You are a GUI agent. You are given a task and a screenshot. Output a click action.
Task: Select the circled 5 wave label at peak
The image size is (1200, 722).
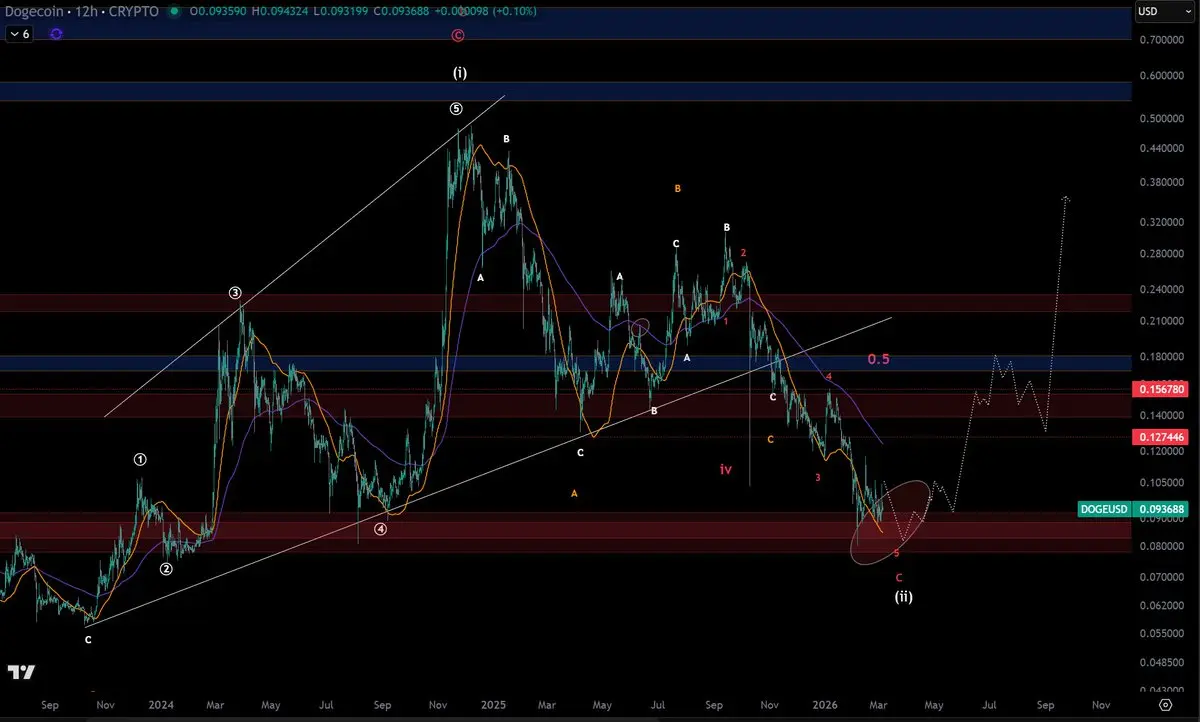tap(456, 109)
